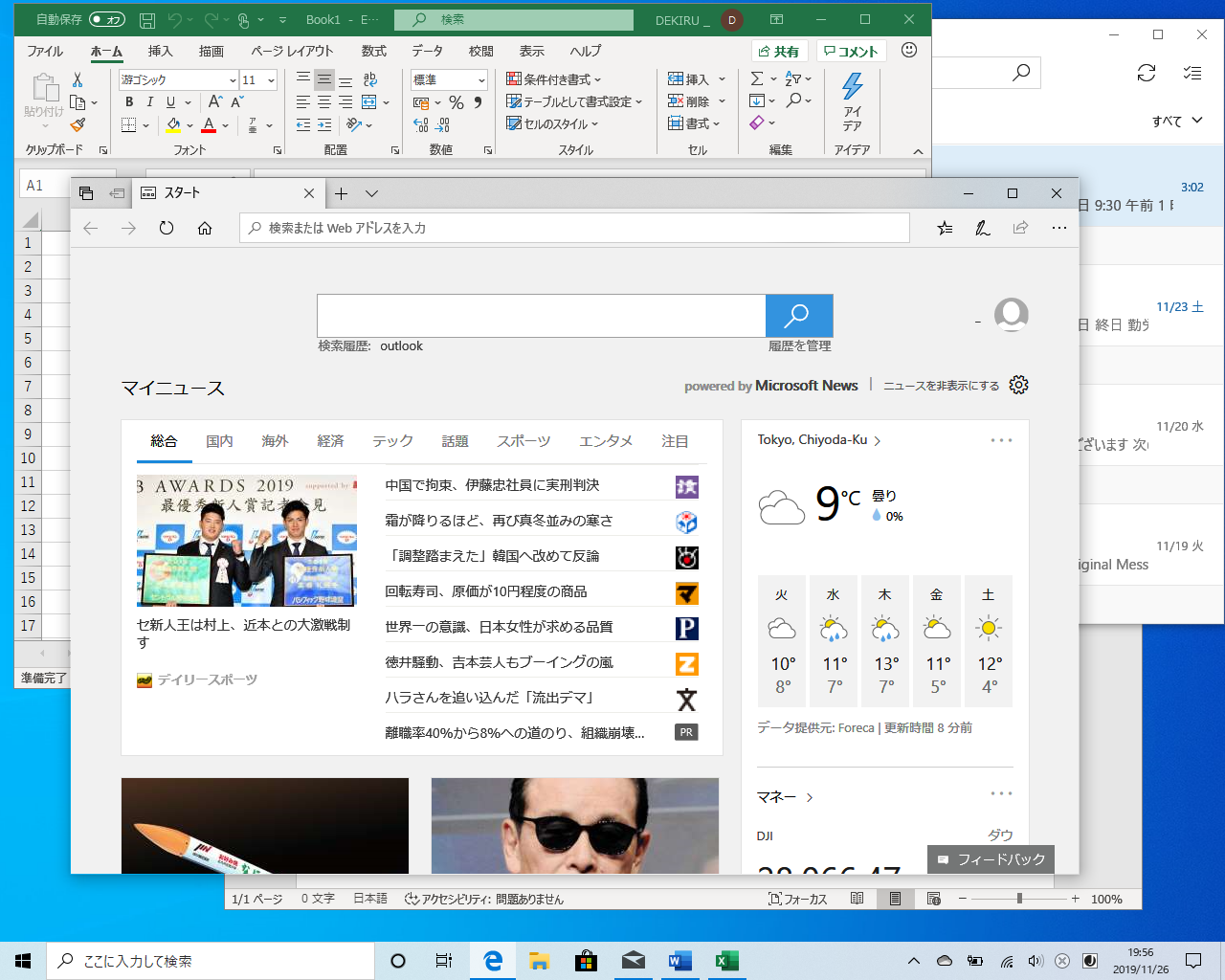The height and width of the screenshot is (980, 1225).
Task: Click the Clear eraser icon in Excel
Action: tap(757, 122)
